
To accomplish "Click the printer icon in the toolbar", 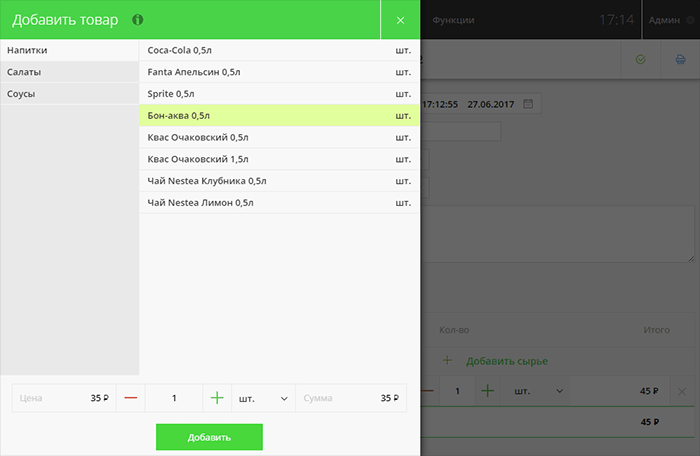I will (680, 60).
